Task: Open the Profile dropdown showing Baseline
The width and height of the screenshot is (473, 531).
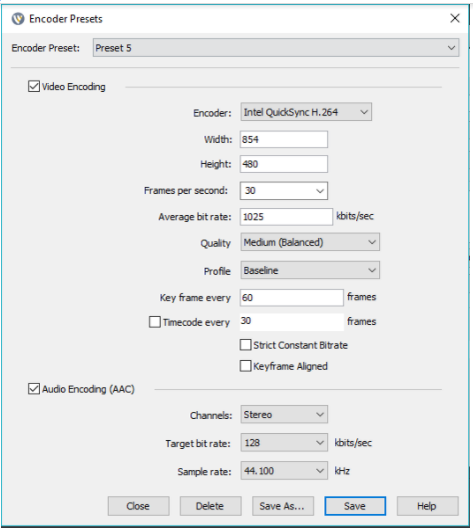Action: (x=310, y=270)
